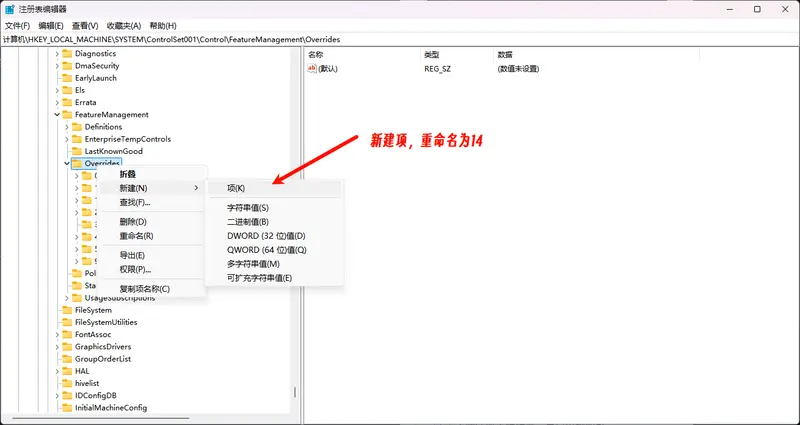Collapse the FeatureManagement tree node

point(57,114)
